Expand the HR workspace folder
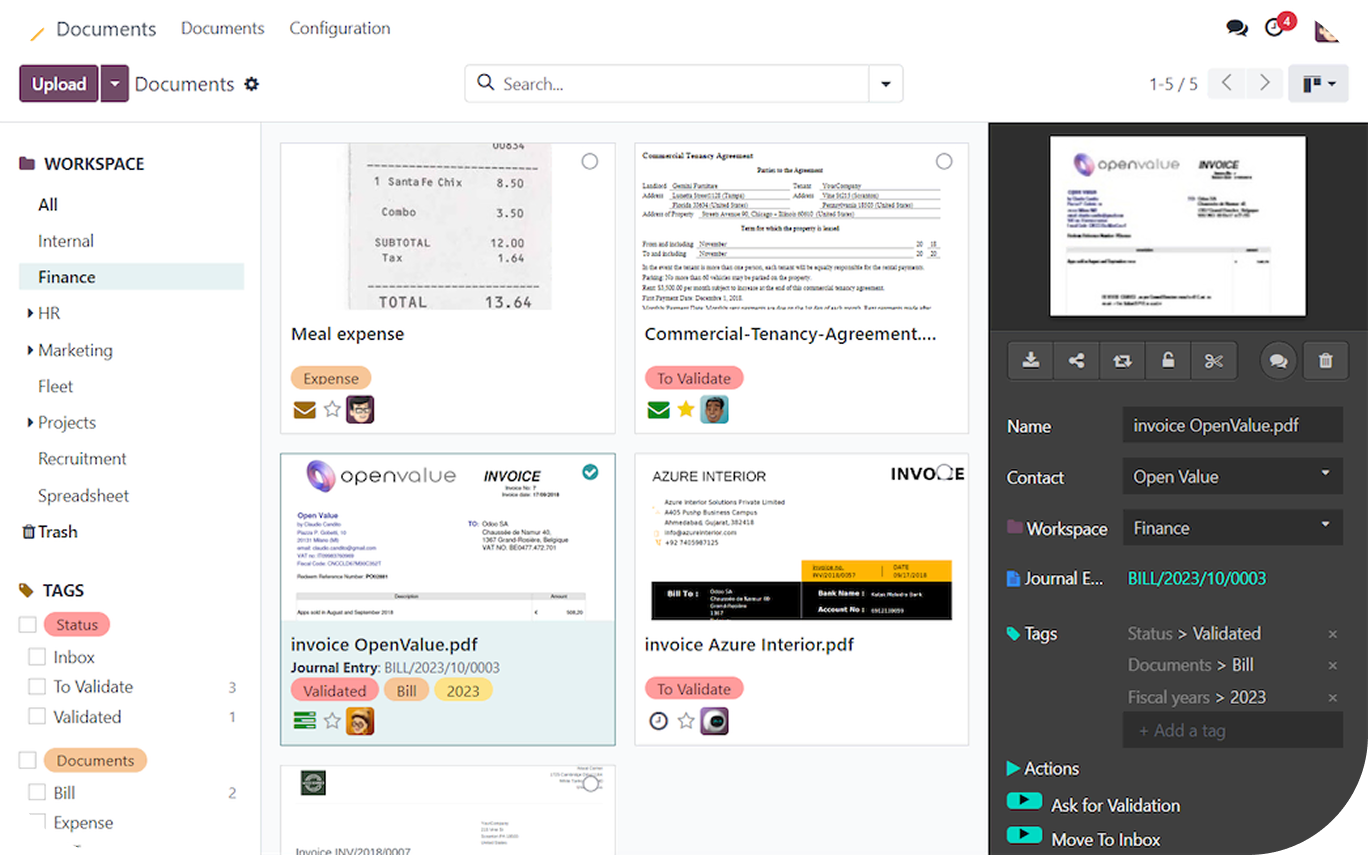 click(x=30, y=314)
